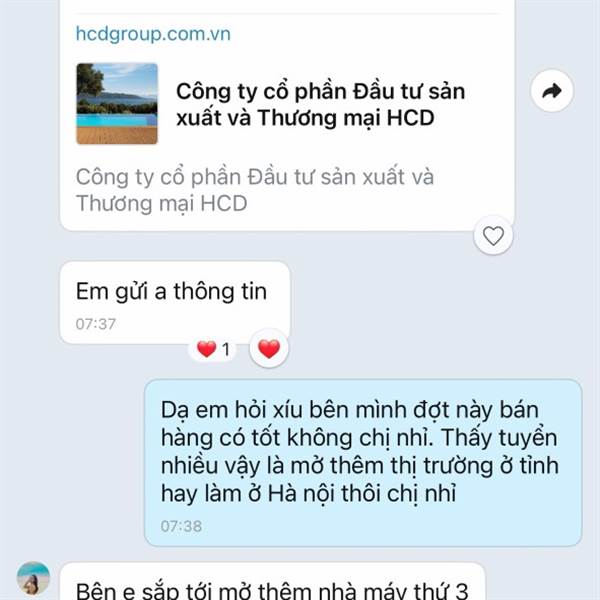Tap 'hay làm ở Hà nội' text line

click(x=308, y=493)
